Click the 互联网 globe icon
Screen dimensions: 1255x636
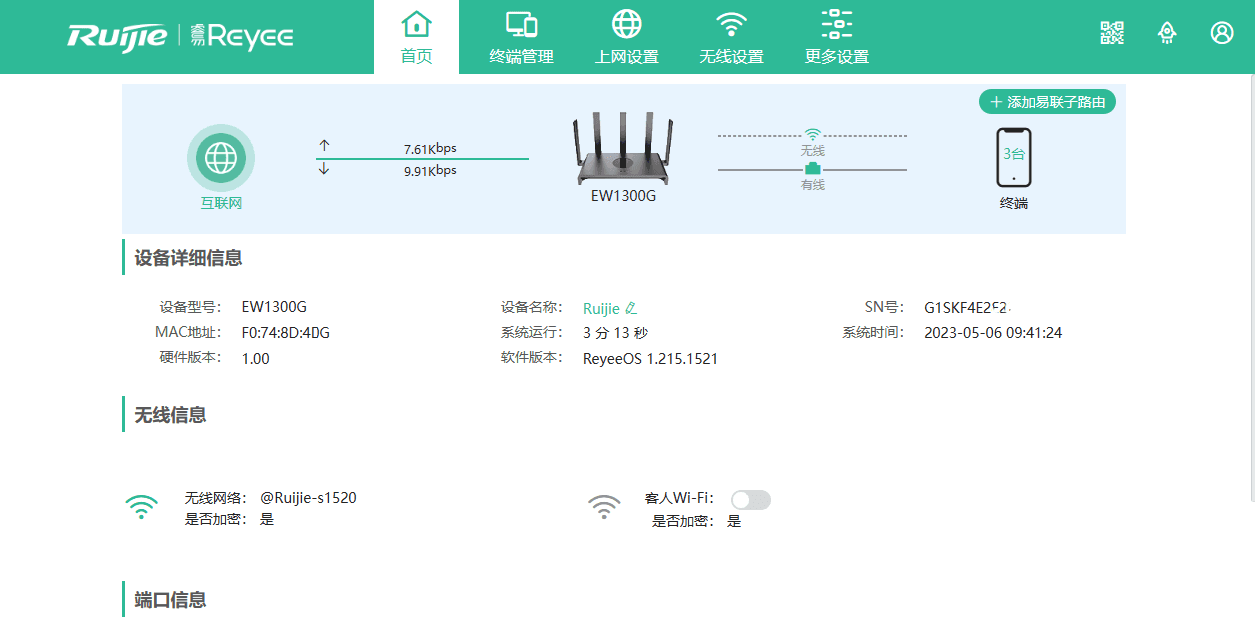(221, 158)
